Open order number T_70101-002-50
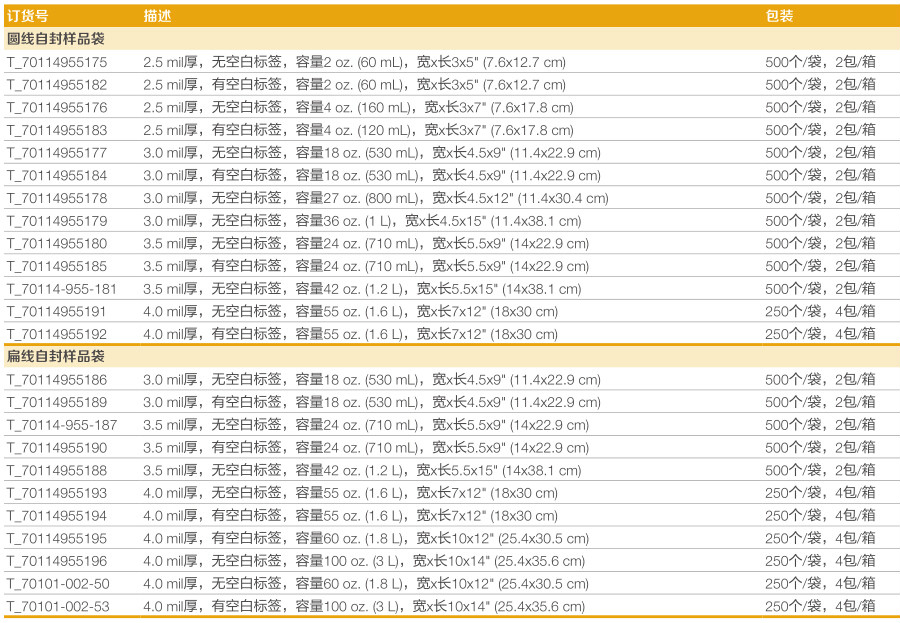The image size is (900, 623). [58, 584]
